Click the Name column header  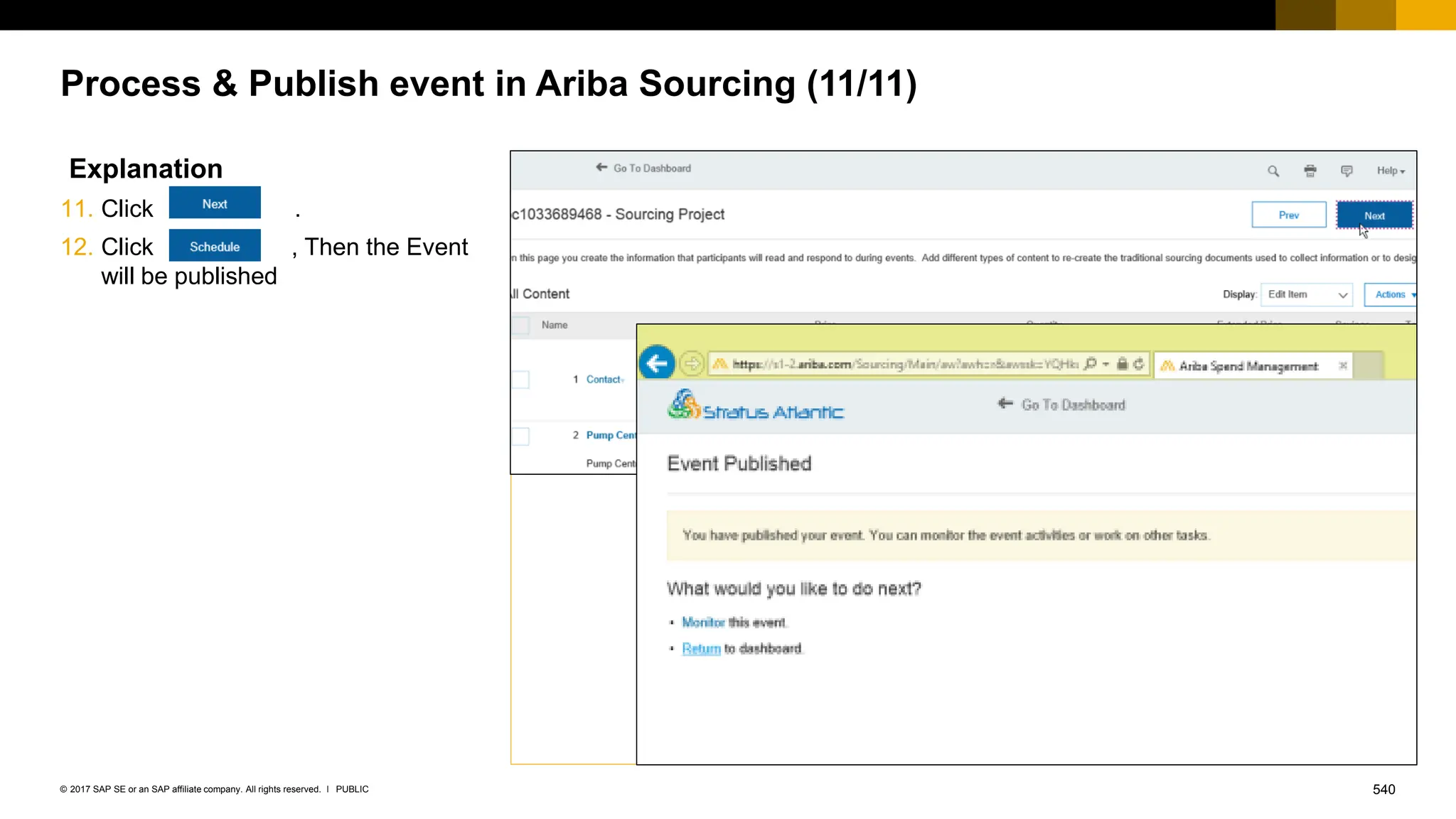[555, 325]
